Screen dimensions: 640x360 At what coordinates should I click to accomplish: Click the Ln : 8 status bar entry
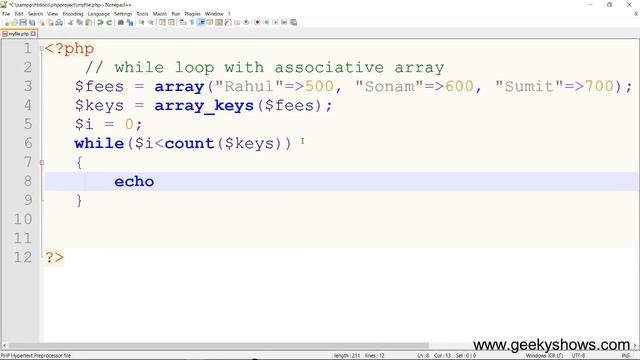click(x=423, y=356)
